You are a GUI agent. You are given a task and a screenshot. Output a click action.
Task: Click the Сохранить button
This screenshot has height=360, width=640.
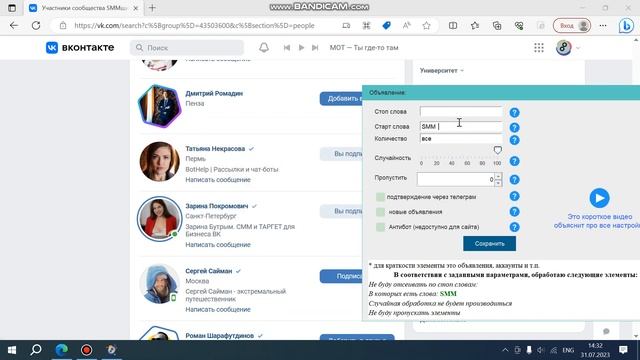coord(489,244)
